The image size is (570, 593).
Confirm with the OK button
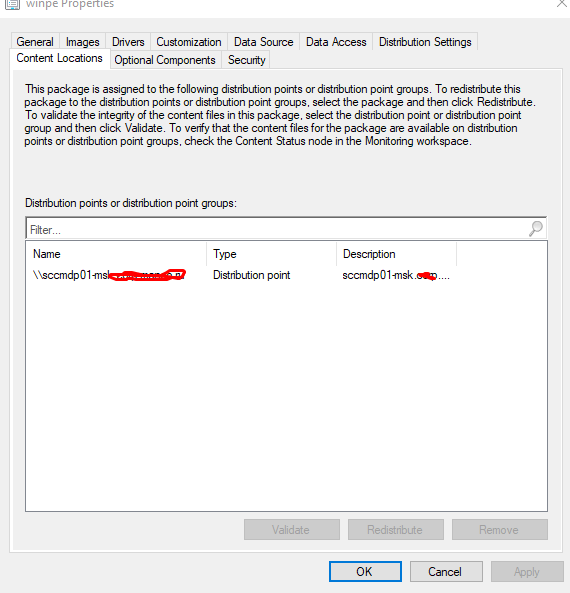365,571
